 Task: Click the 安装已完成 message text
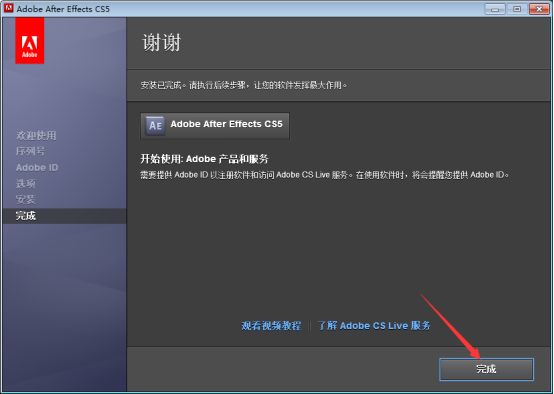tap(244, 85)
